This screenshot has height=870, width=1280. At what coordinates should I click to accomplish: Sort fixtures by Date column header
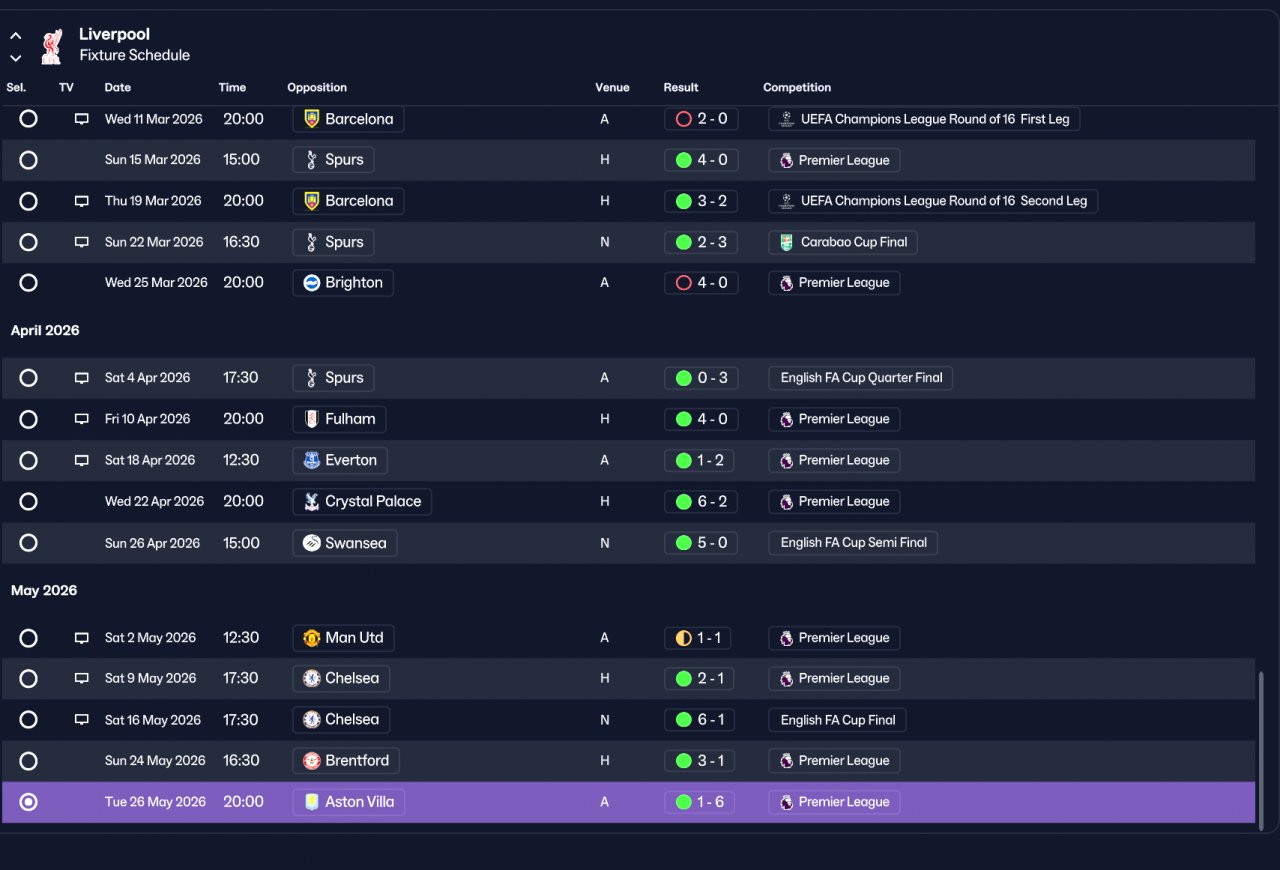pos(118,88)
